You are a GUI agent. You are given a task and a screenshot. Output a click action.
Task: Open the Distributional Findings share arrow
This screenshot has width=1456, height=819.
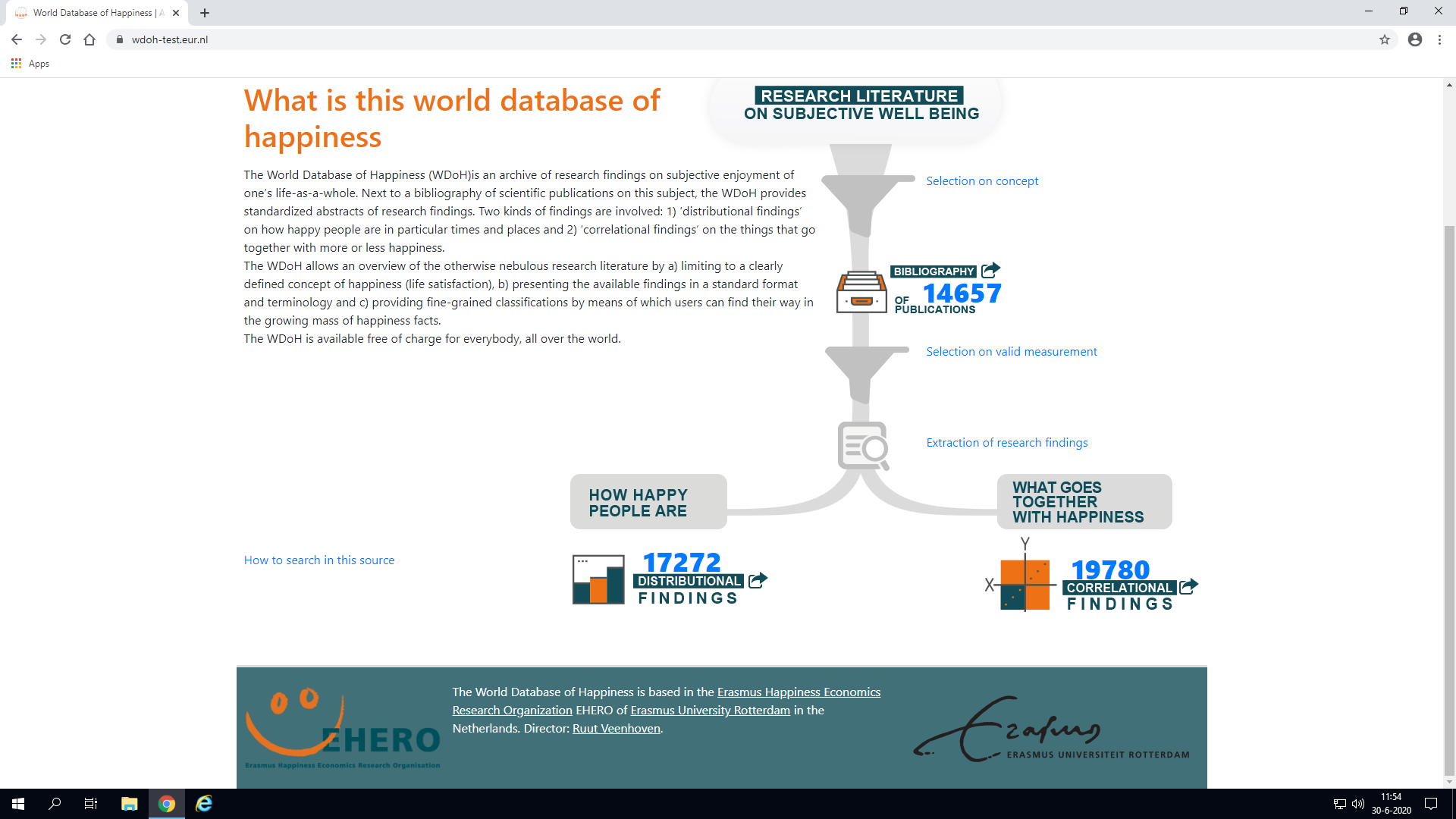coord(758,580)
